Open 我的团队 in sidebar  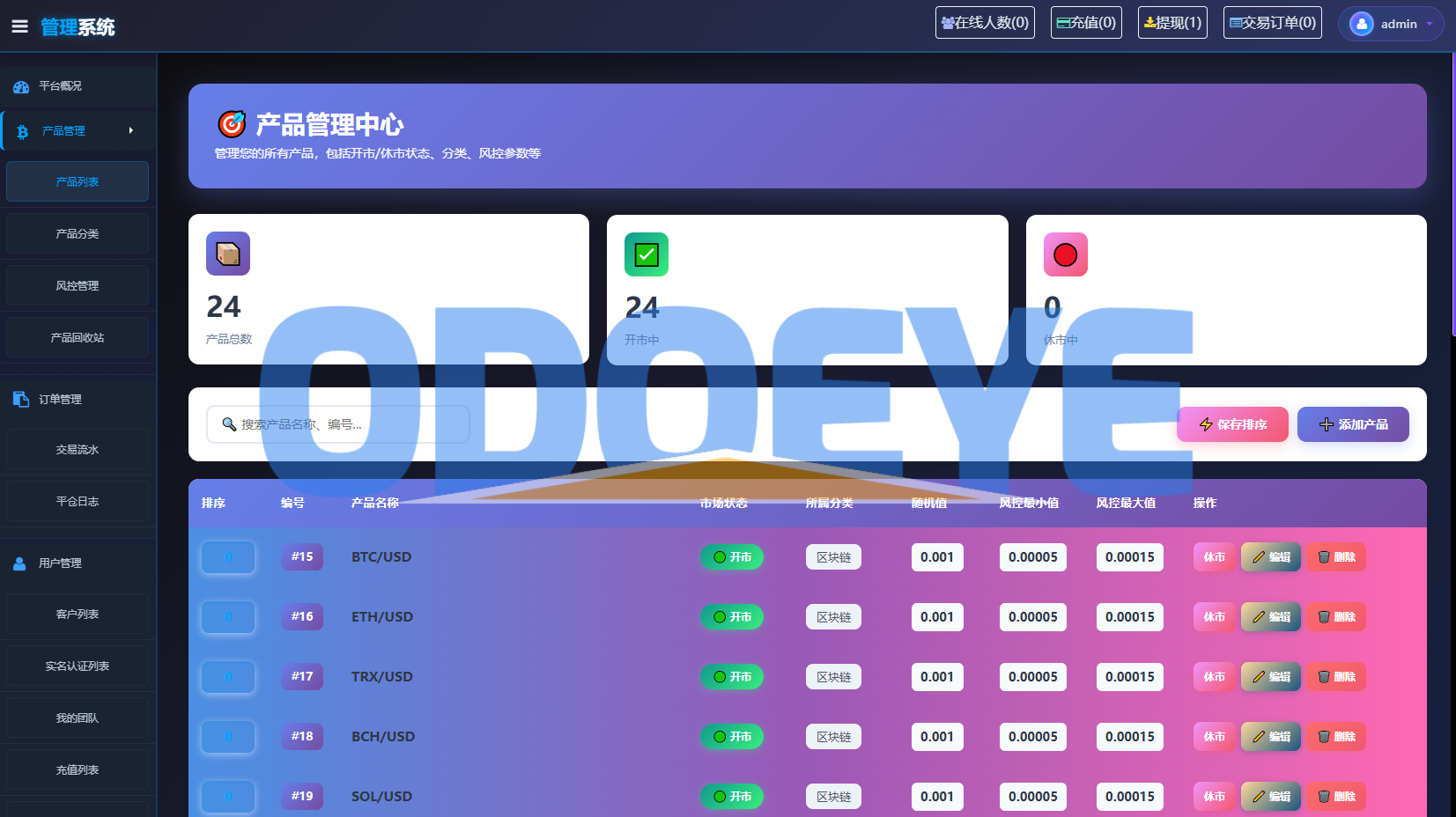78,718
